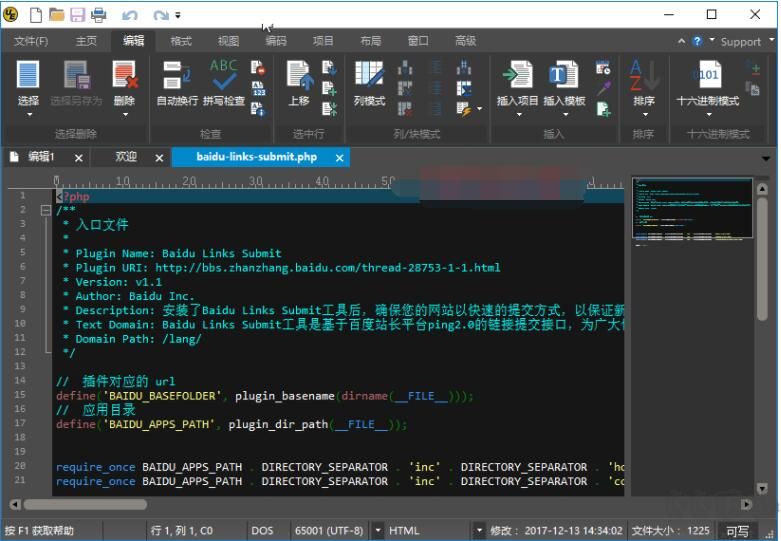Image resolution: width=781 pixels, height=541 pixels.
Task: Open the 视图 ribbon tab
Action: coord(228,41)
